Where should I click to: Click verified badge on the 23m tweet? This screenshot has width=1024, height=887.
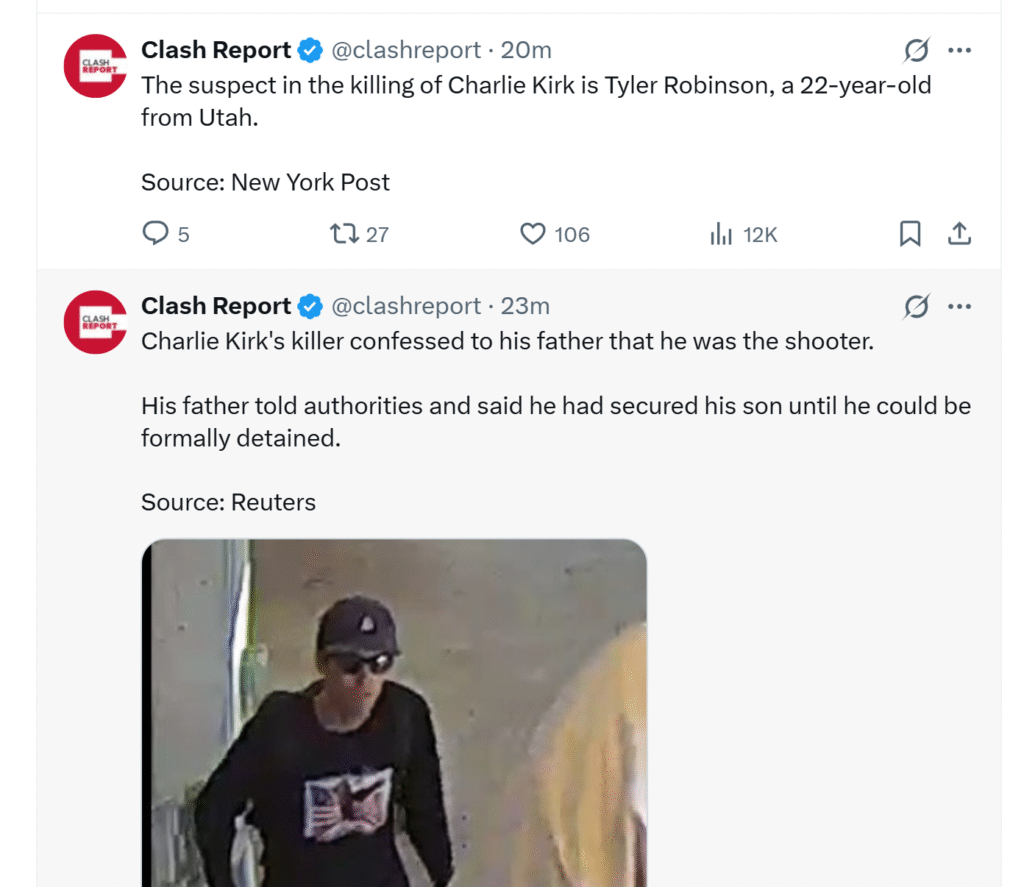point(312,306)
